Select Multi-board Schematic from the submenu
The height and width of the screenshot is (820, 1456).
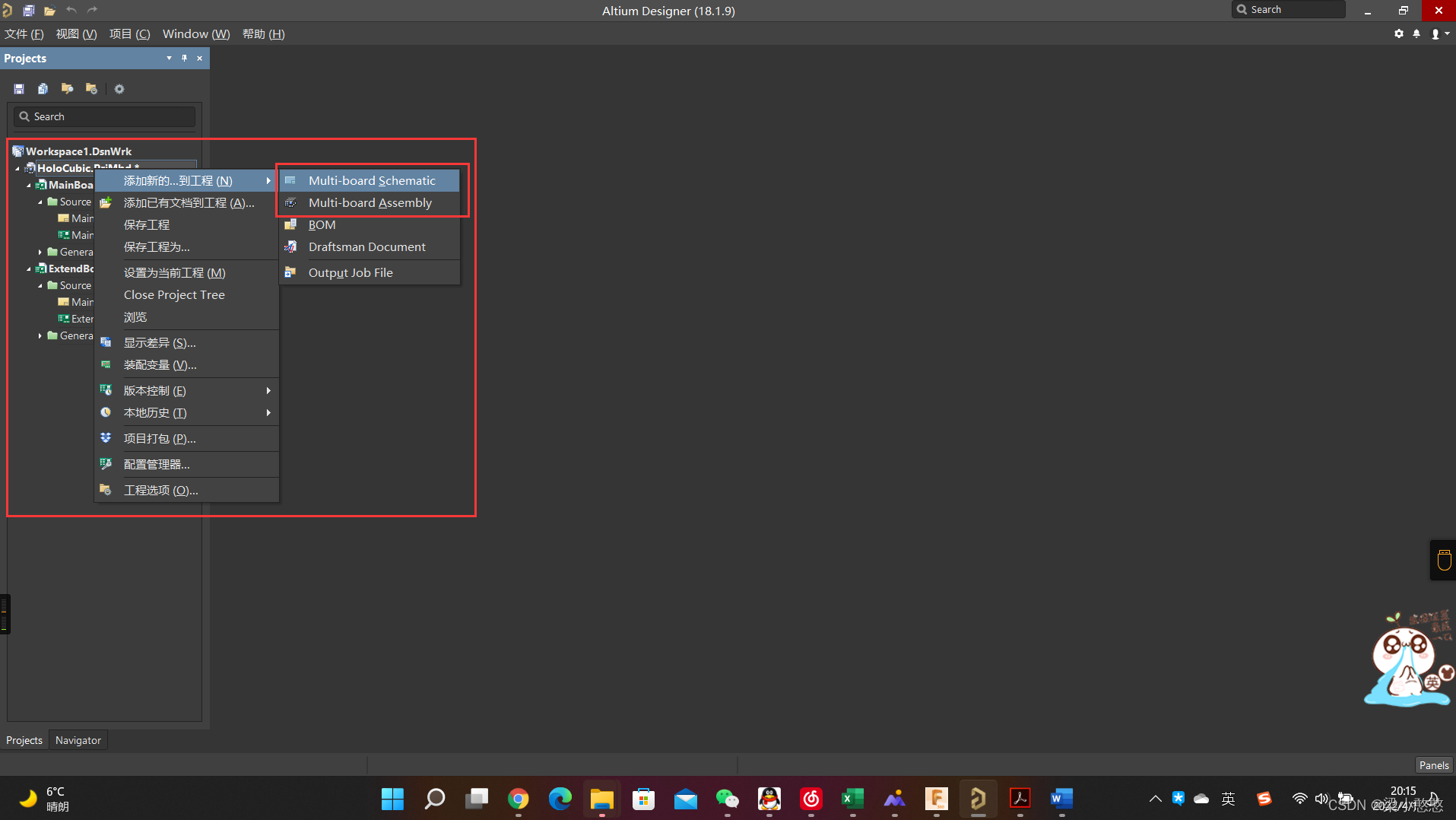[x=371, y=181]
